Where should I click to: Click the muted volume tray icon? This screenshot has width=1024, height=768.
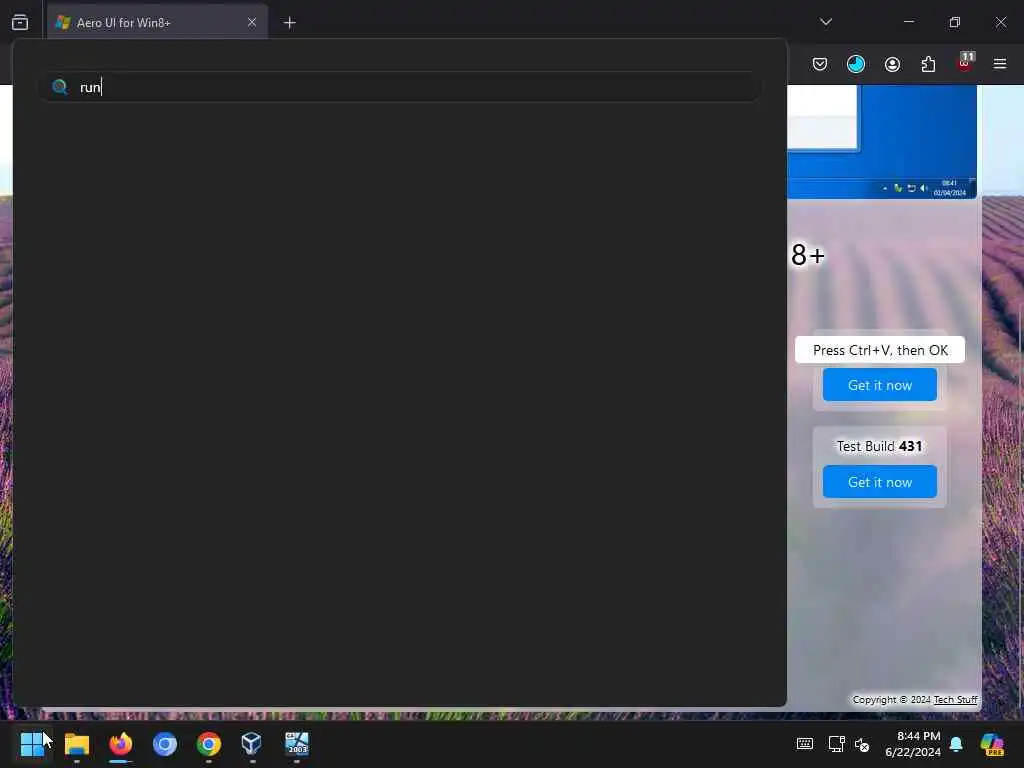pyautogui.click(x=862, y=744)
